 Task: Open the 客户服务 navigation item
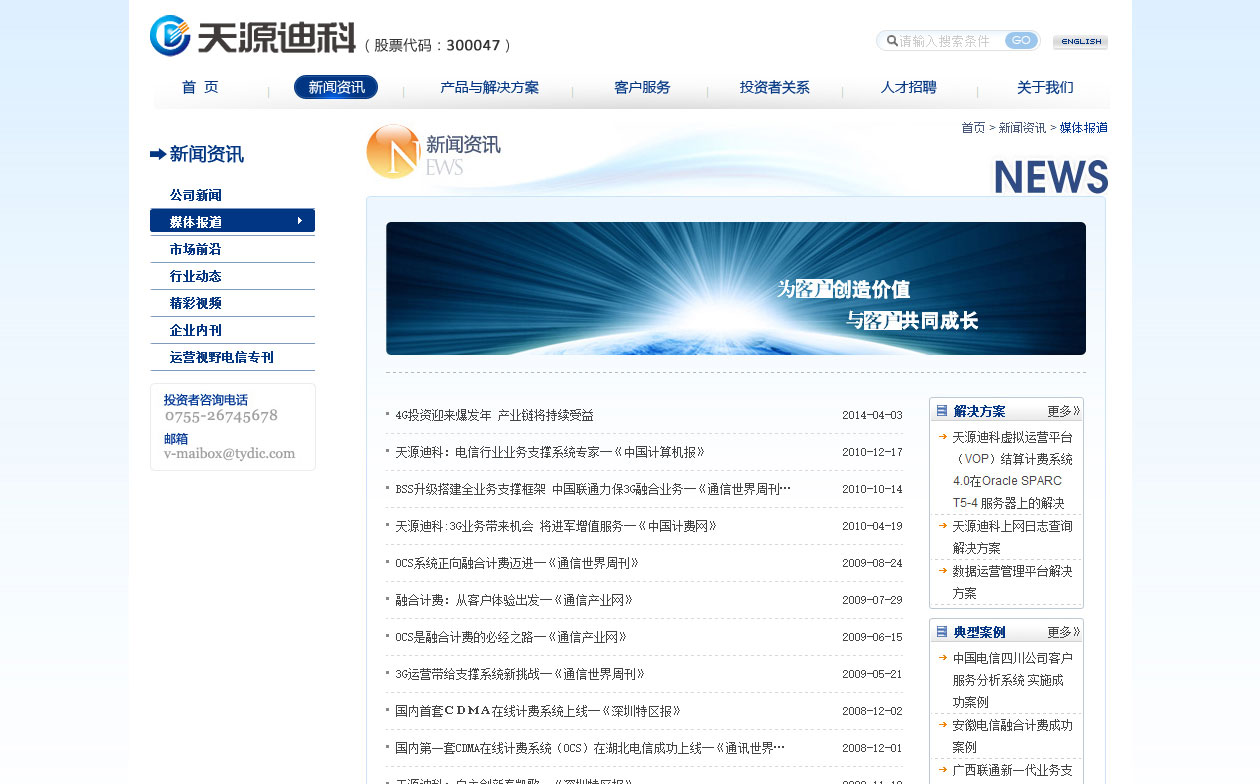[x=642, y=88]
